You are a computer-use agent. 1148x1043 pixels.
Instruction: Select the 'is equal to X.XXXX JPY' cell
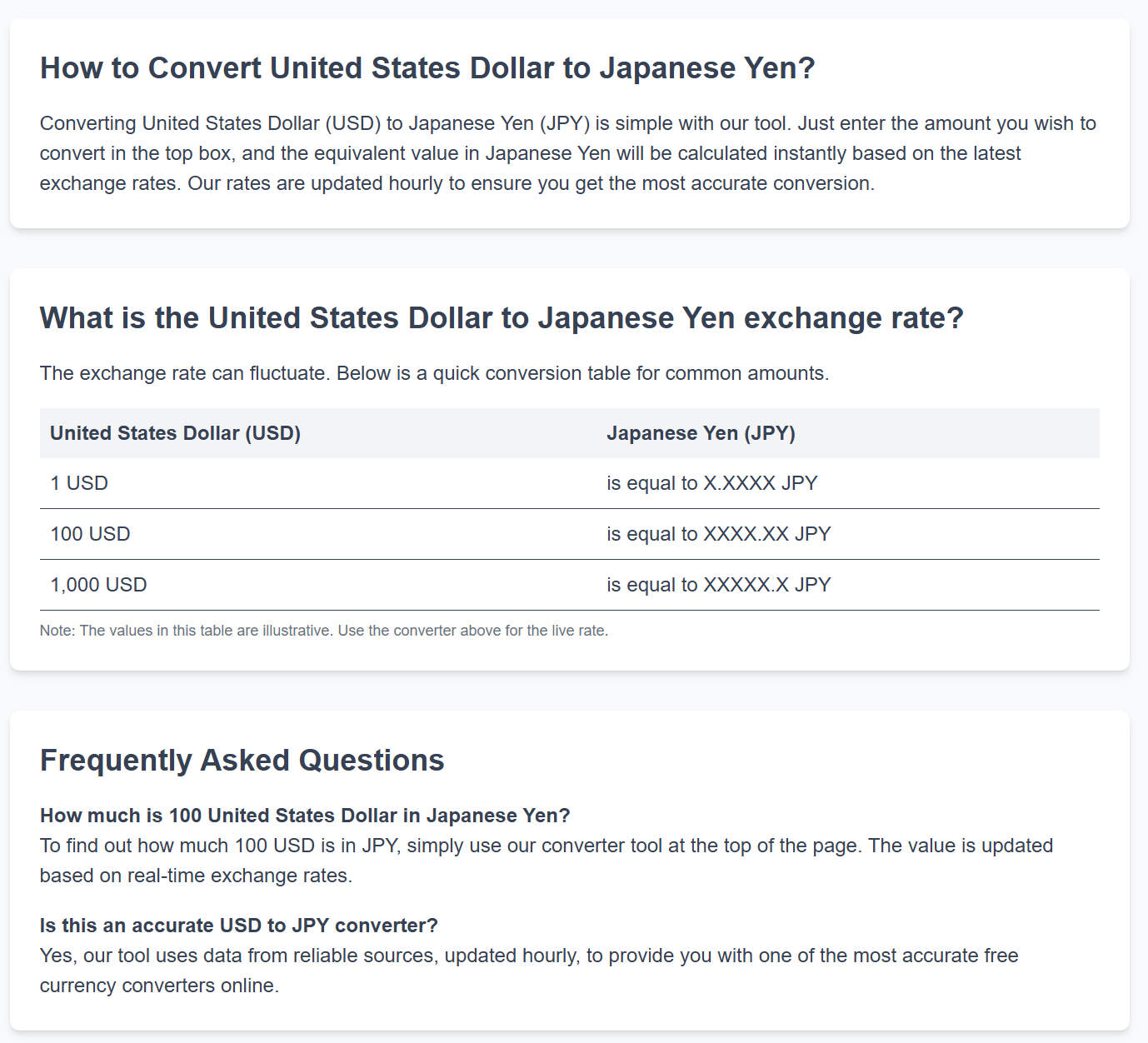pyautogui.click(x=848, y=483)
